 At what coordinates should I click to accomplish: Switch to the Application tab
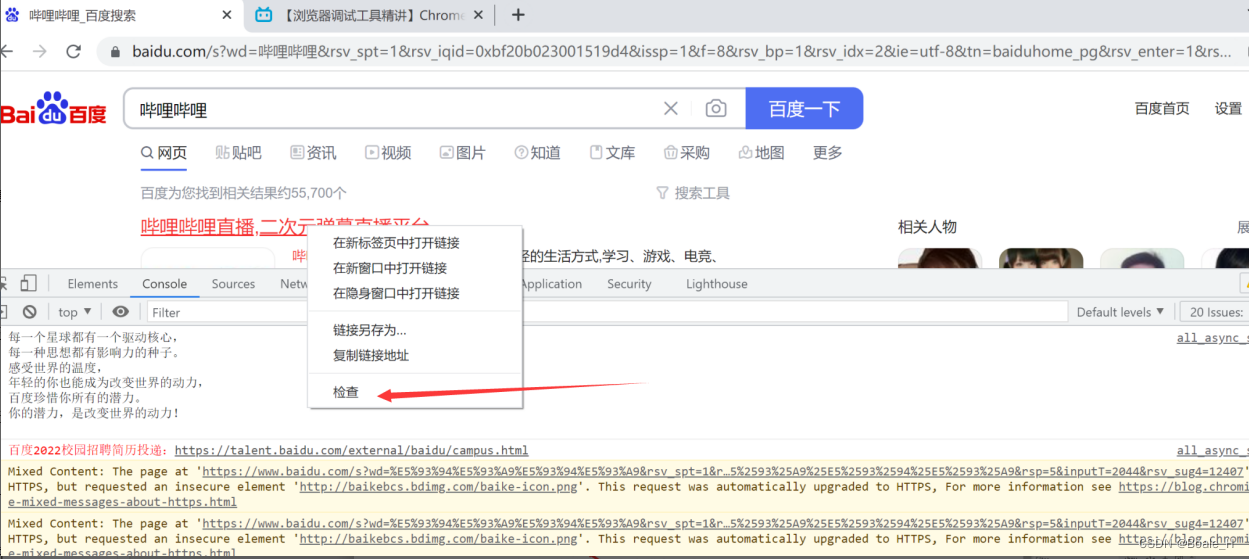(x=551, y=284)
